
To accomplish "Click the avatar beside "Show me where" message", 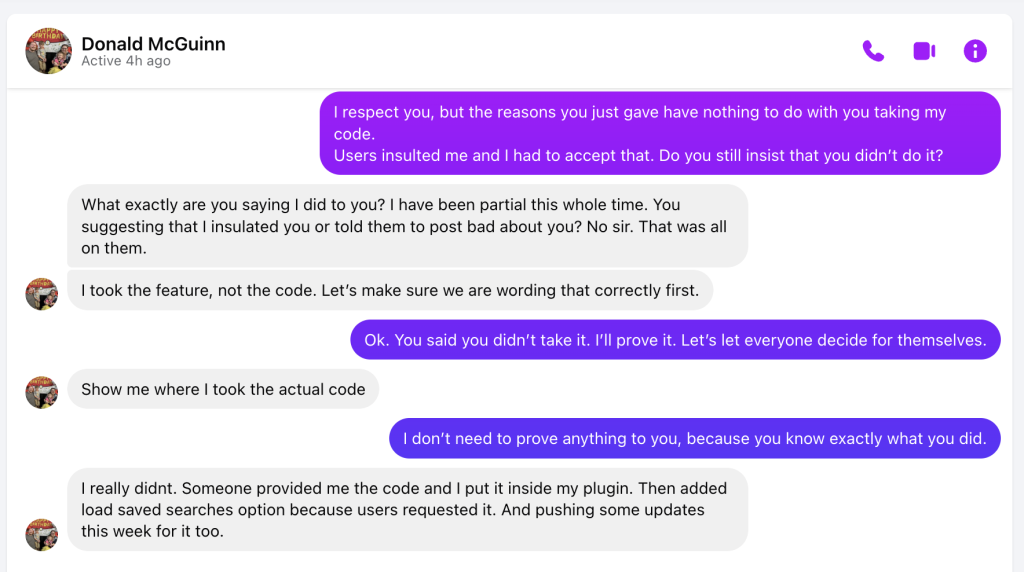I will tap(41, 392).
